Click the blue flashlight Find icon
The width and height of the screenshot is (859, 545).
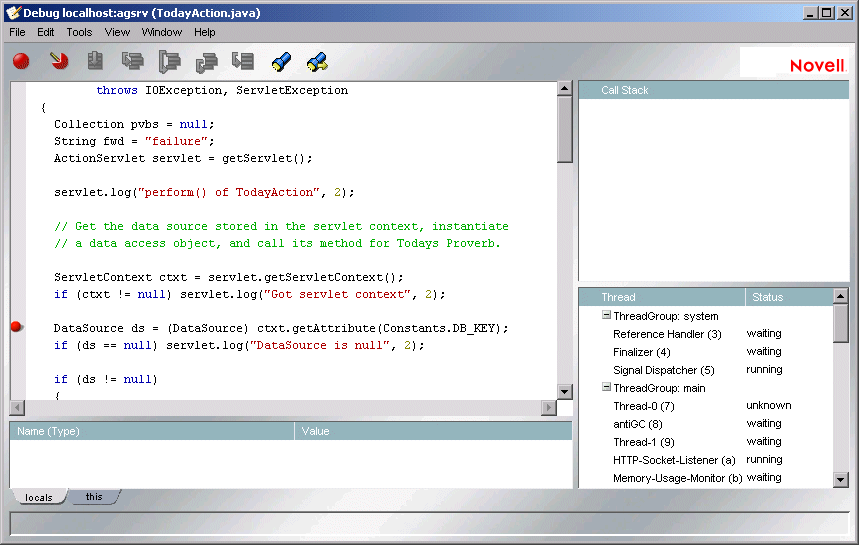point(281,62)
